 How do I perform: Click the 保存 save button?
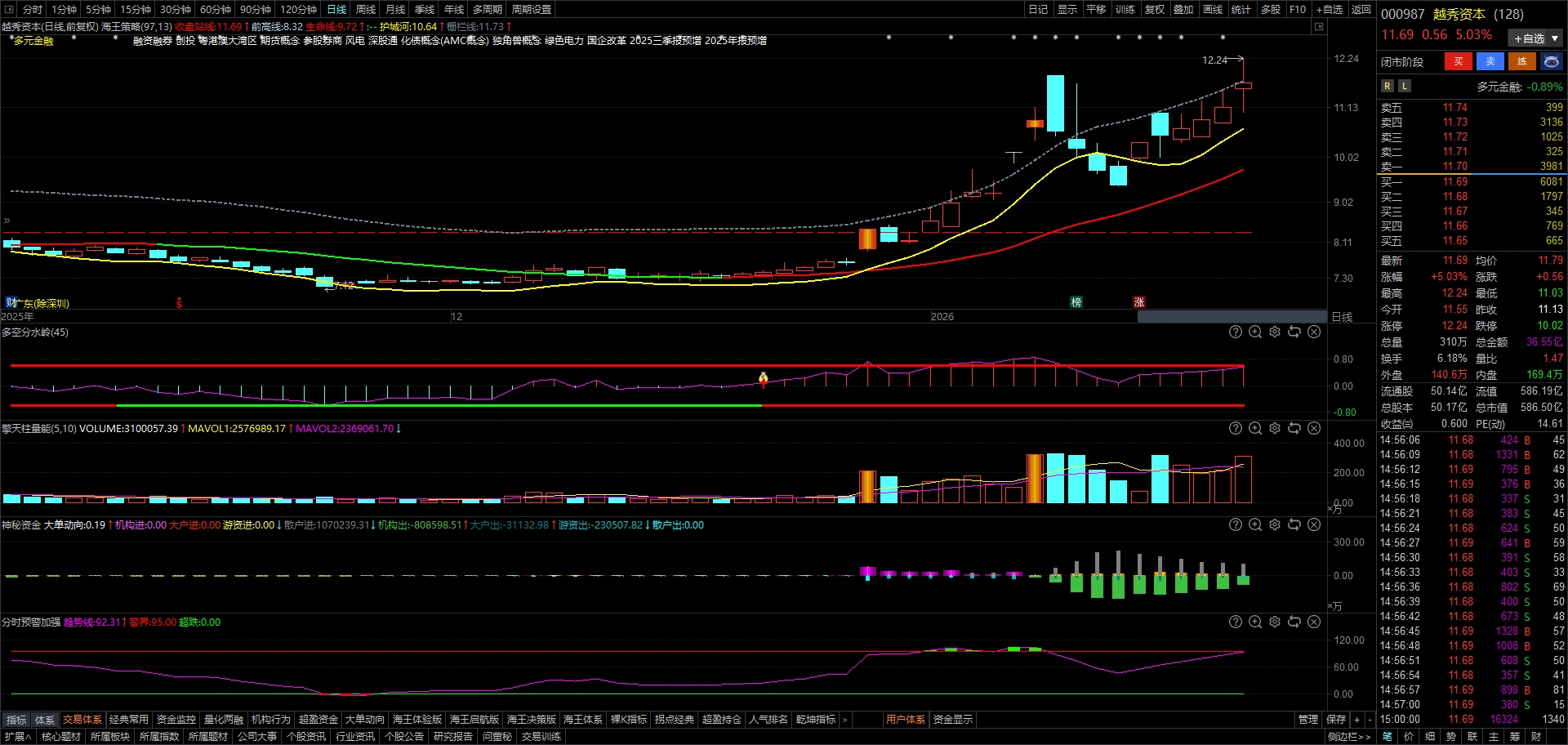tap(1336, 720)
